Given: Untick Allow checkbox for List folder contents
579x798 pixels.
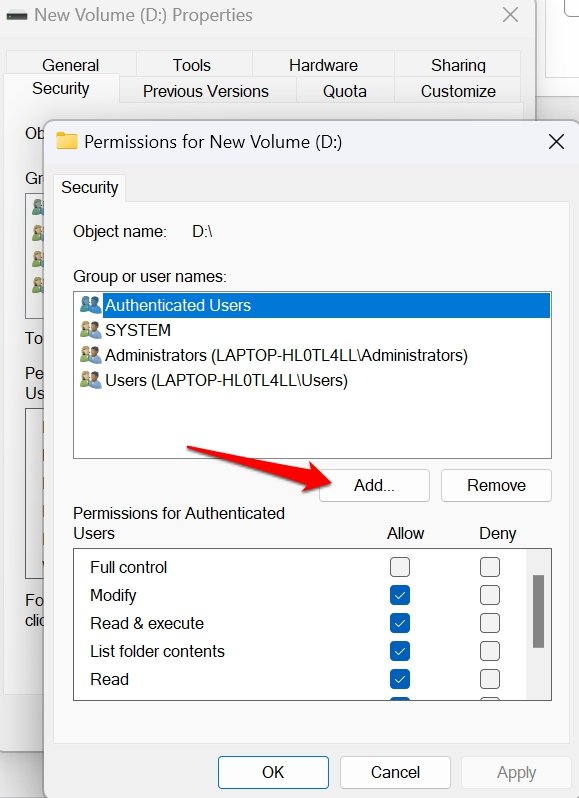Looking at the screenshot, I should tap(400, 651).
